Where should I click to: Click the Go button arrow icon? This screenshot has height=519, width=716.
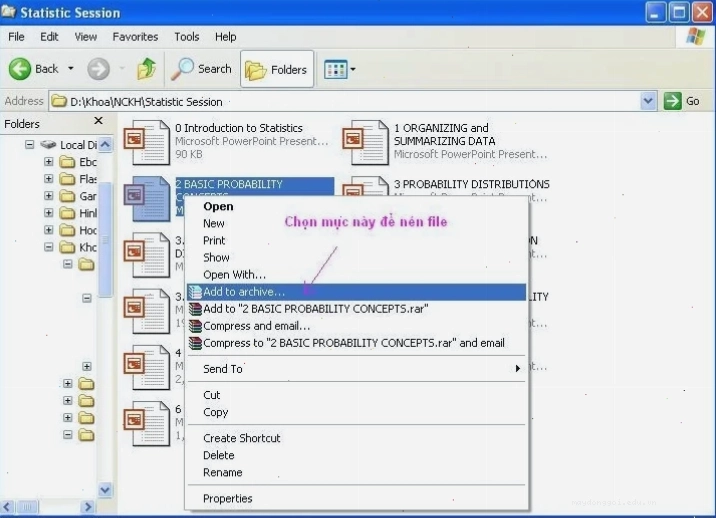(x=672, y=101)
